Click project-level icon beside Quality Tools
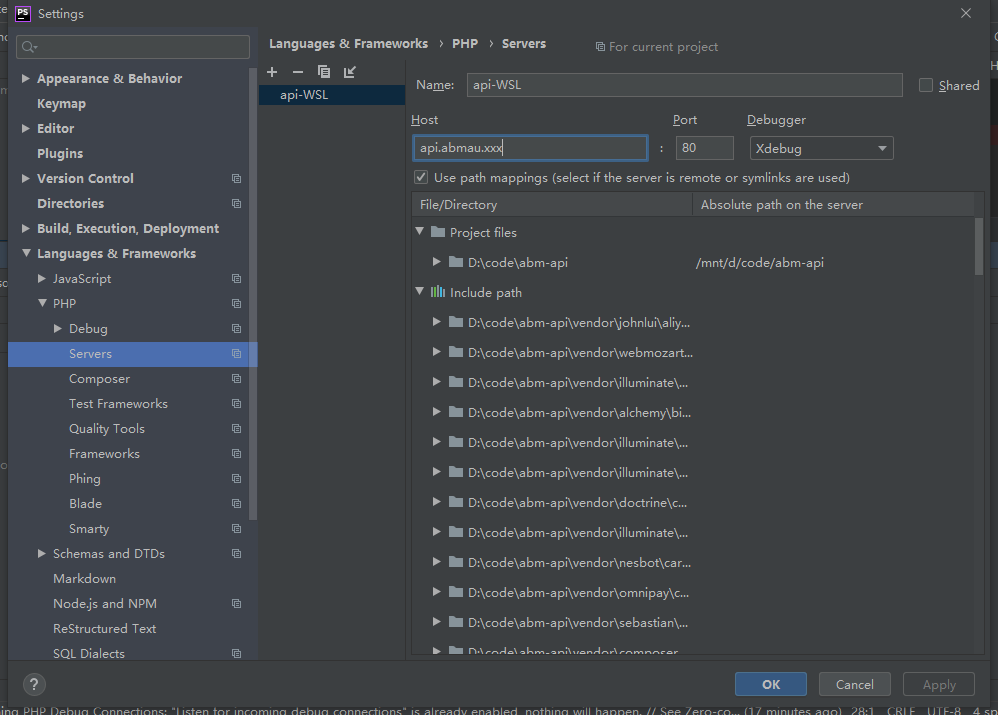The width and height of the screenshot is (998, 715). [236, 428]
